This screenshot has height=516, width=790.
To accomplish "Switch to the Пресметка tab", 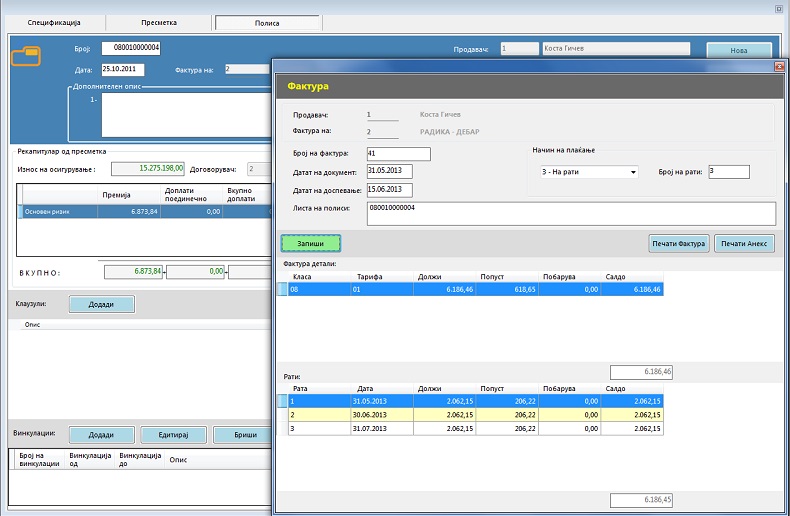I will click(159, 23).
